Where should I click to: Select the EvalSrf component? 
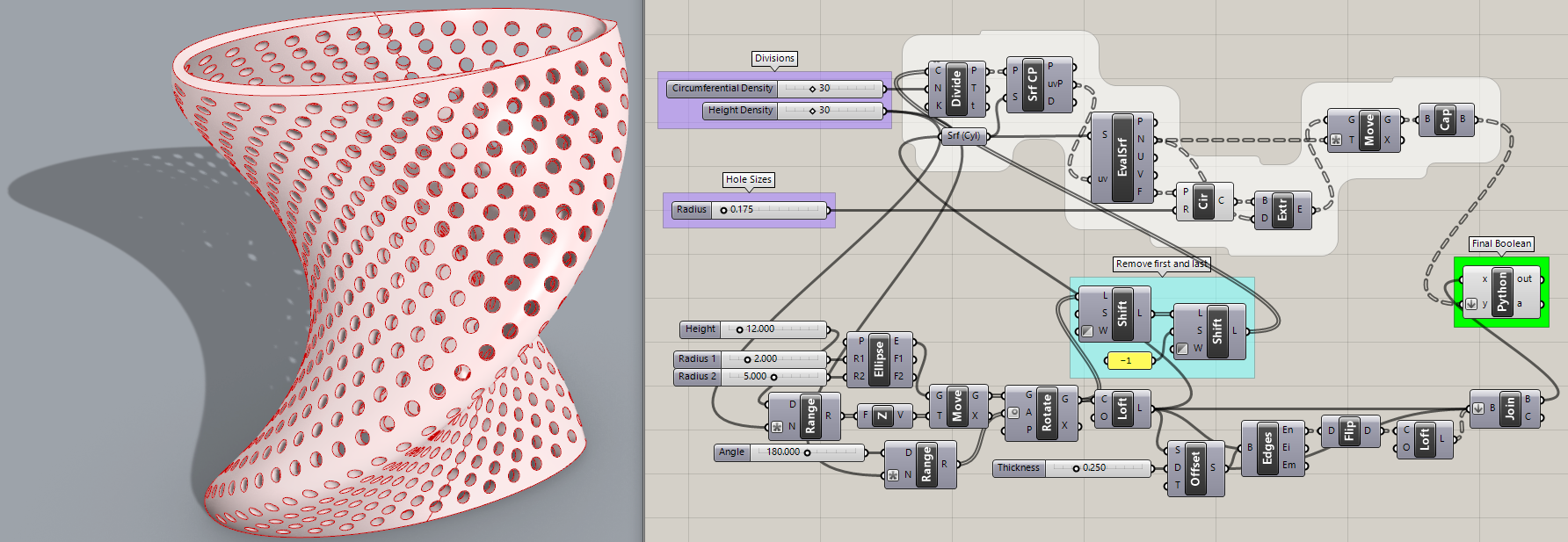click(1122, 158)
